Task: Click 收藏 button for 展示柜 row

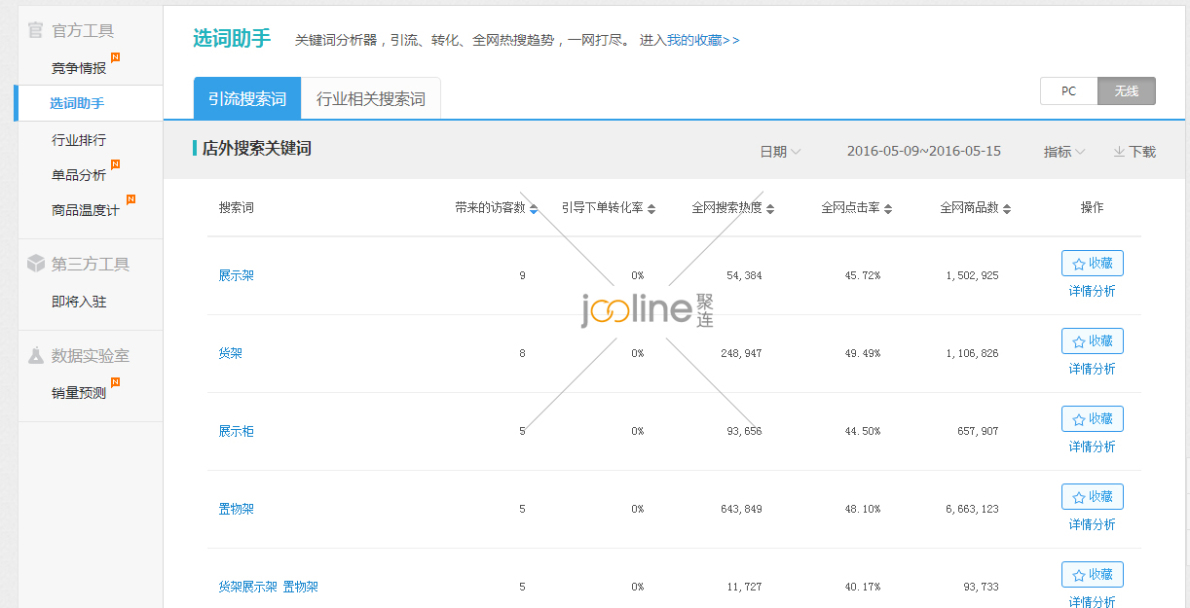Action: coord(1092,418)
